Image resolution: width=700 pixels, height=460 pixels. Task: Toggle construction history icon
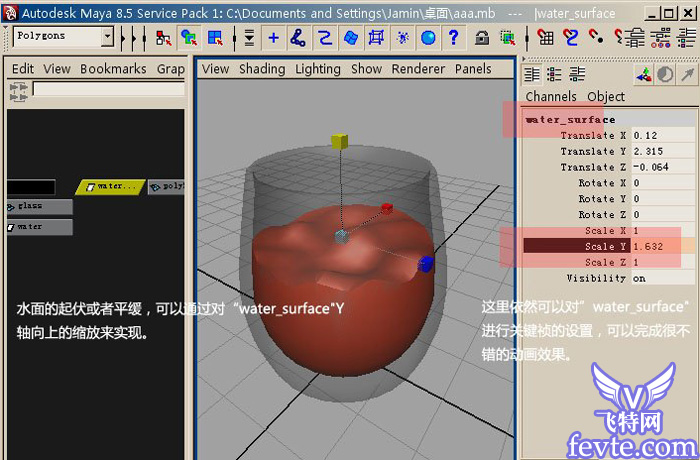pos(687,38)
